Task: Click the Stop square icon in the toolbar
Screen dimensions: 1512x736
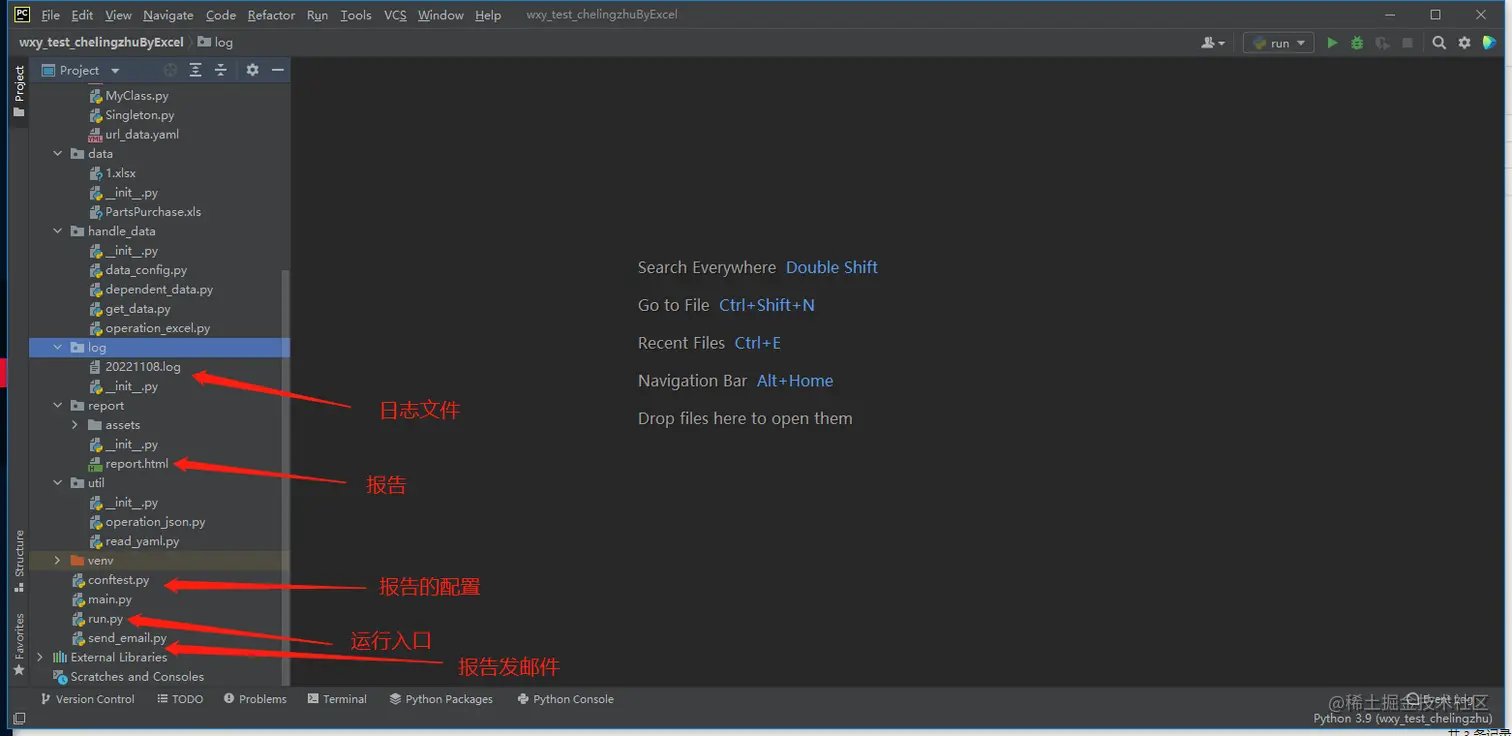Action: (1408, 43)
